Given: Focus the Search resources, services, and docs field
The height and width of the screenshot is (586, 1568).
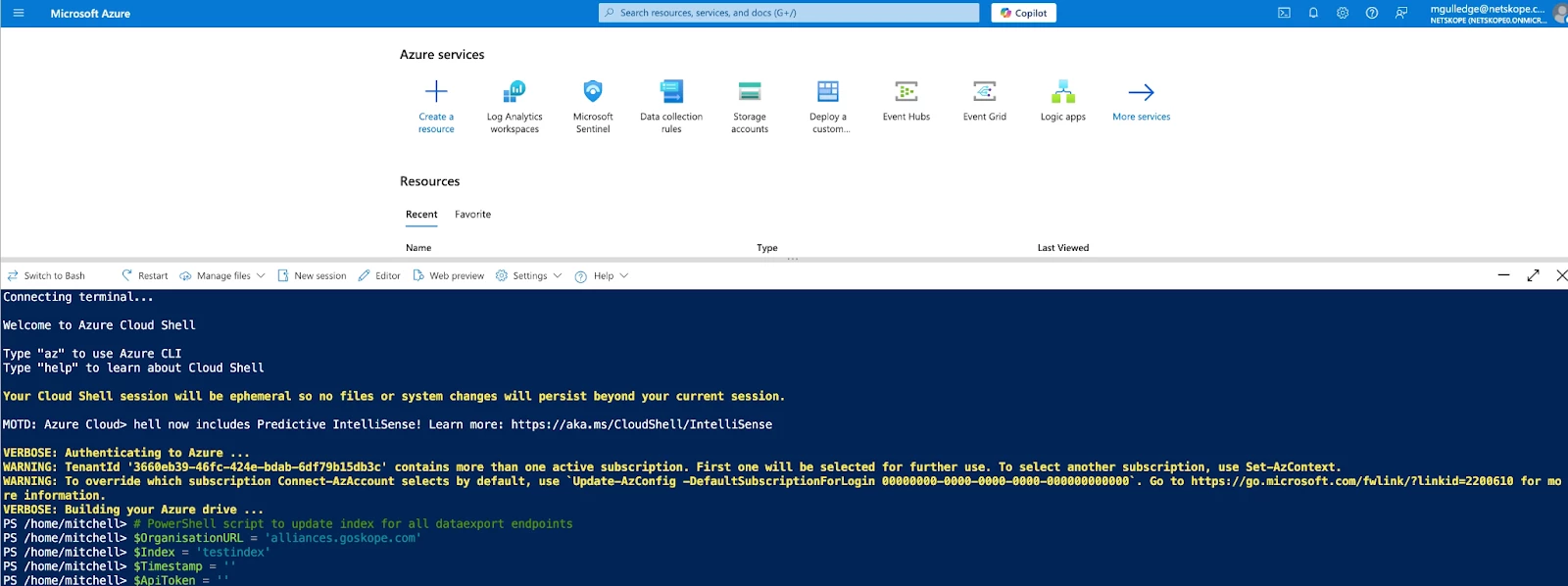Looking at the screenshot, I should coord(789,13).
